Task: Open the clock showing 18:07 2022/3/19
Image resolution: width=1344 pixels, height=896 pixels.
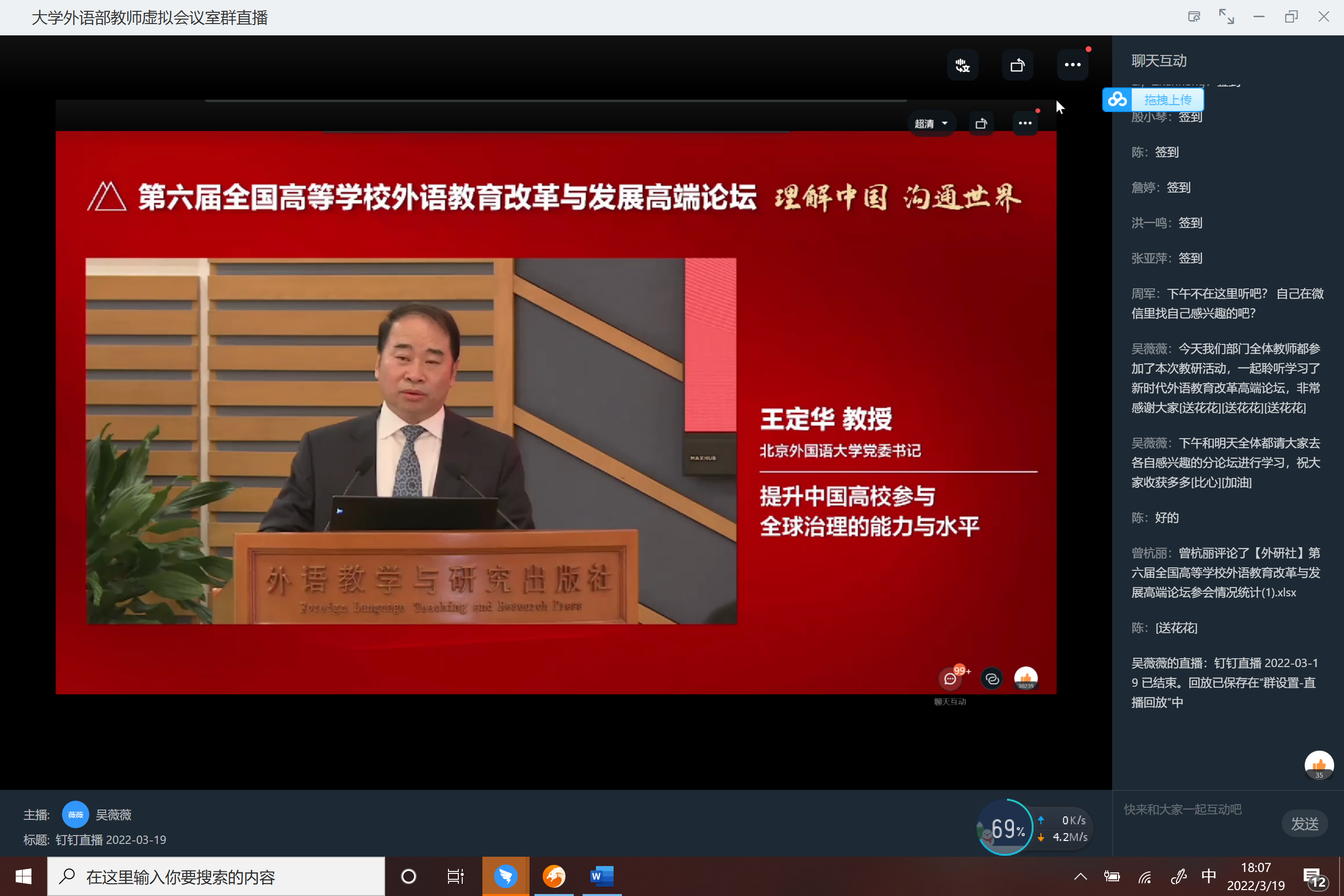Action: [1256, 876]
